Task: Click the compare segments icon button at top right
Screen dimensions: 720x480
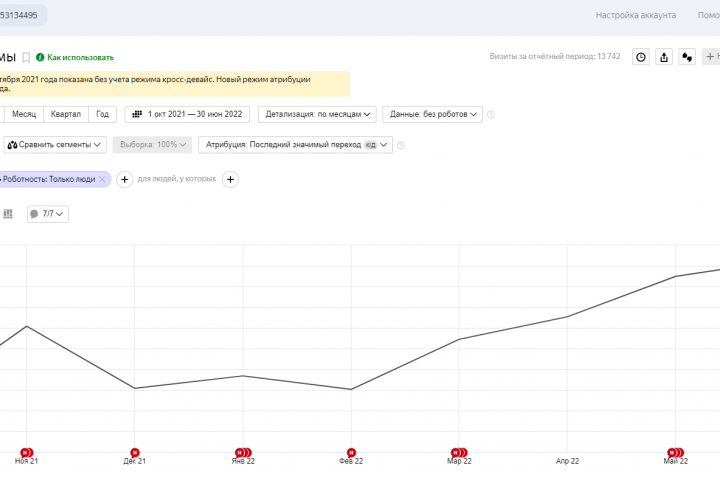Action: tap(687, 57)
